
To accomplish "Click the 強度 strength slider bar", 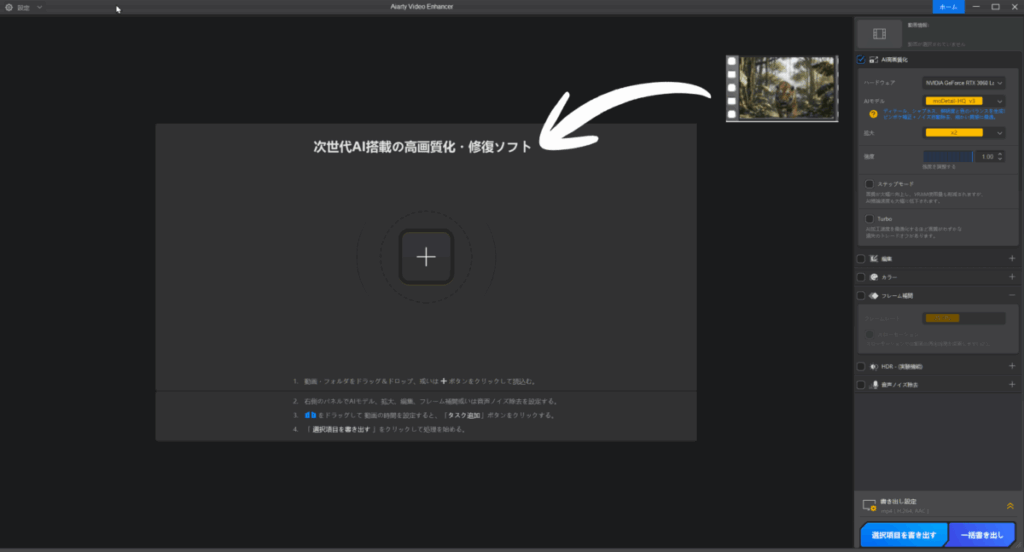I will [x=948, y=157].
